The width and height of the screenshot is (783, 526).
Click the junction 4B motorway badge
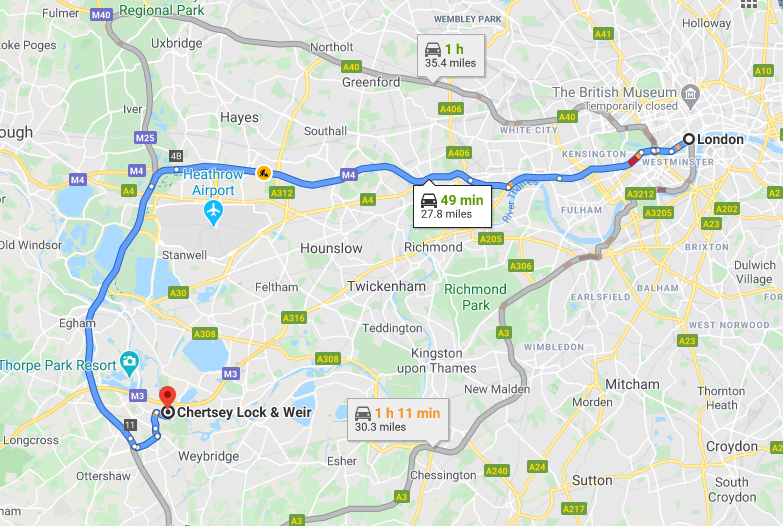click(176, 156)
